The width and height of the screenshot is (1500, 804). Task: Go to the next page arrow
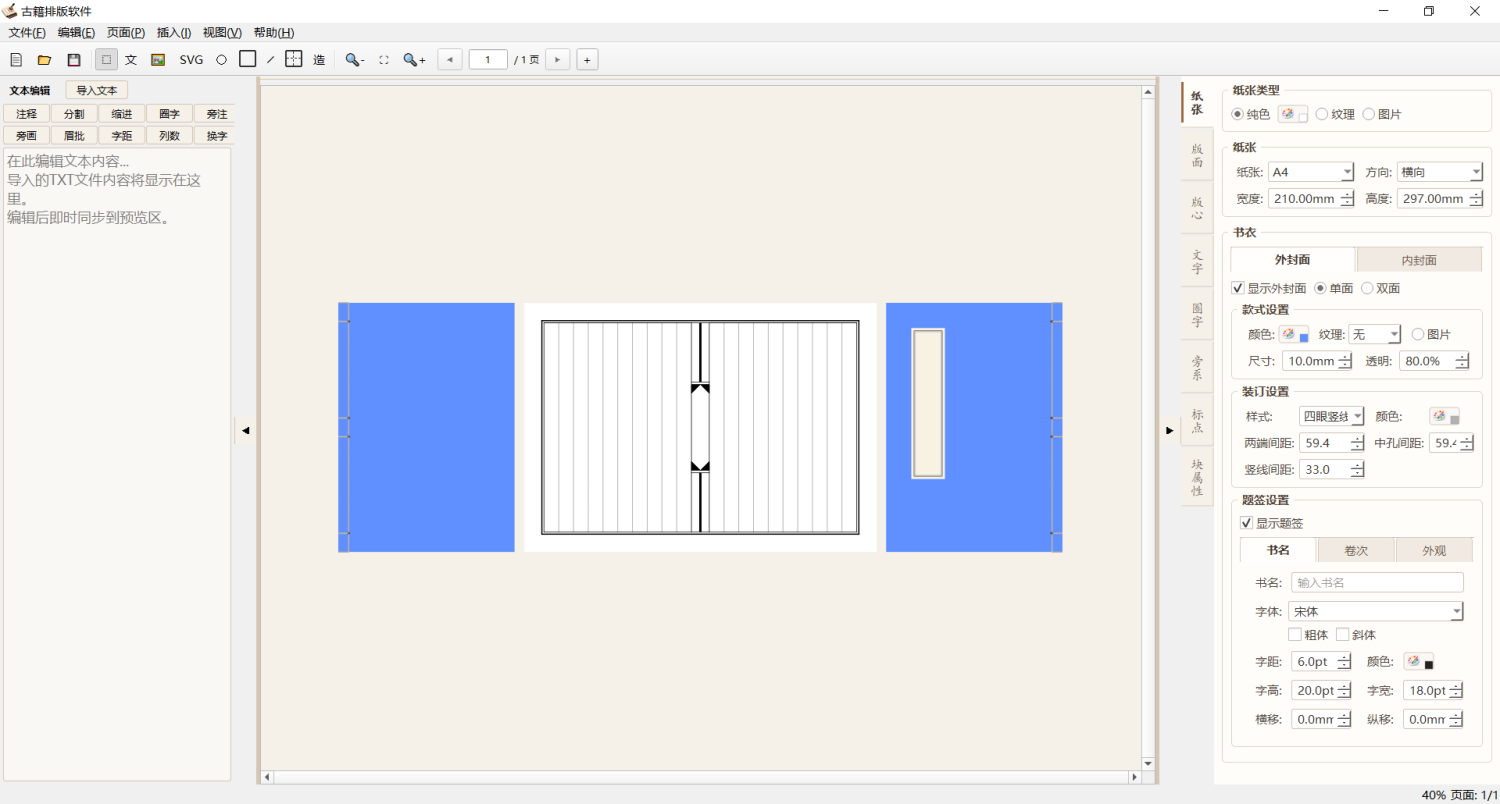point(557,60)
